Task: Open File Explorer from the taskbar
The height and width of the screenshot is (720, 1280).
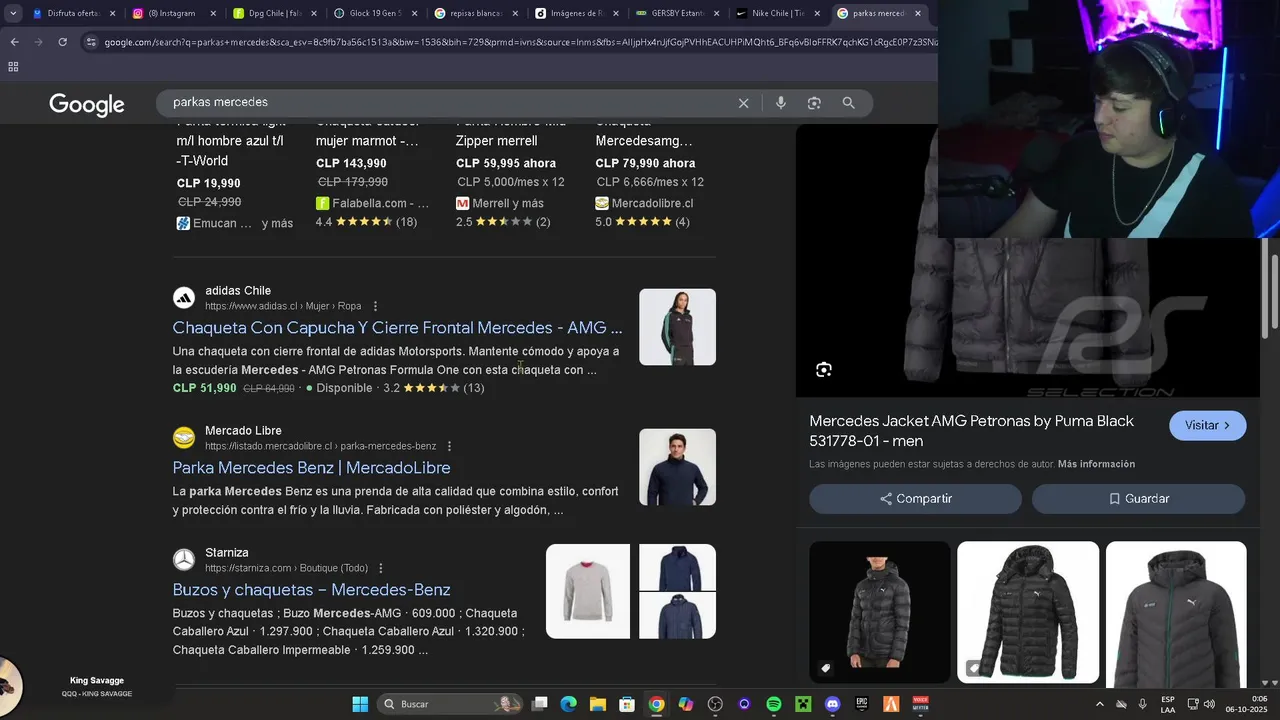Action: click(x=597, y=704)
